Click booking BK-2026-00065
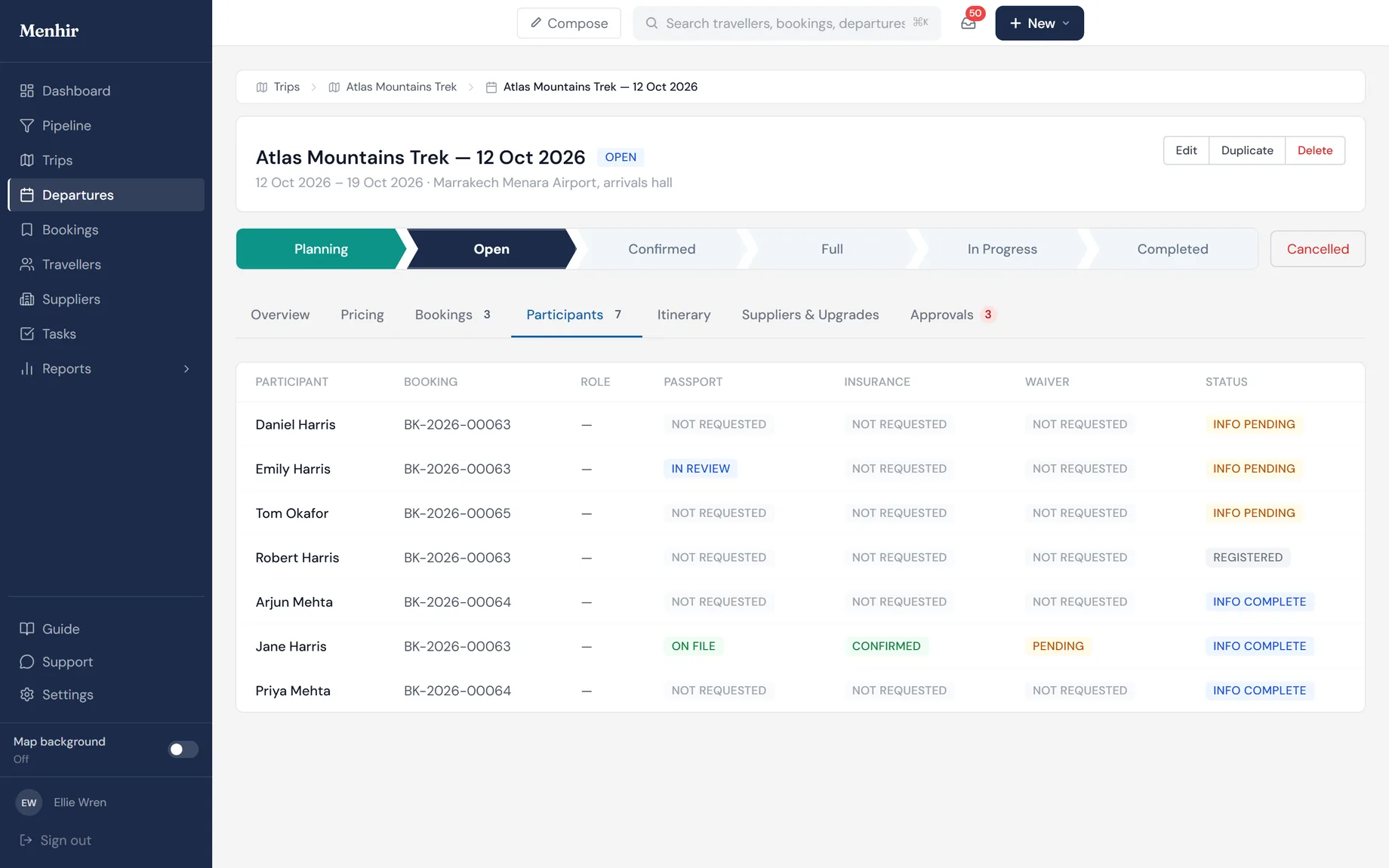 point(457,513)
